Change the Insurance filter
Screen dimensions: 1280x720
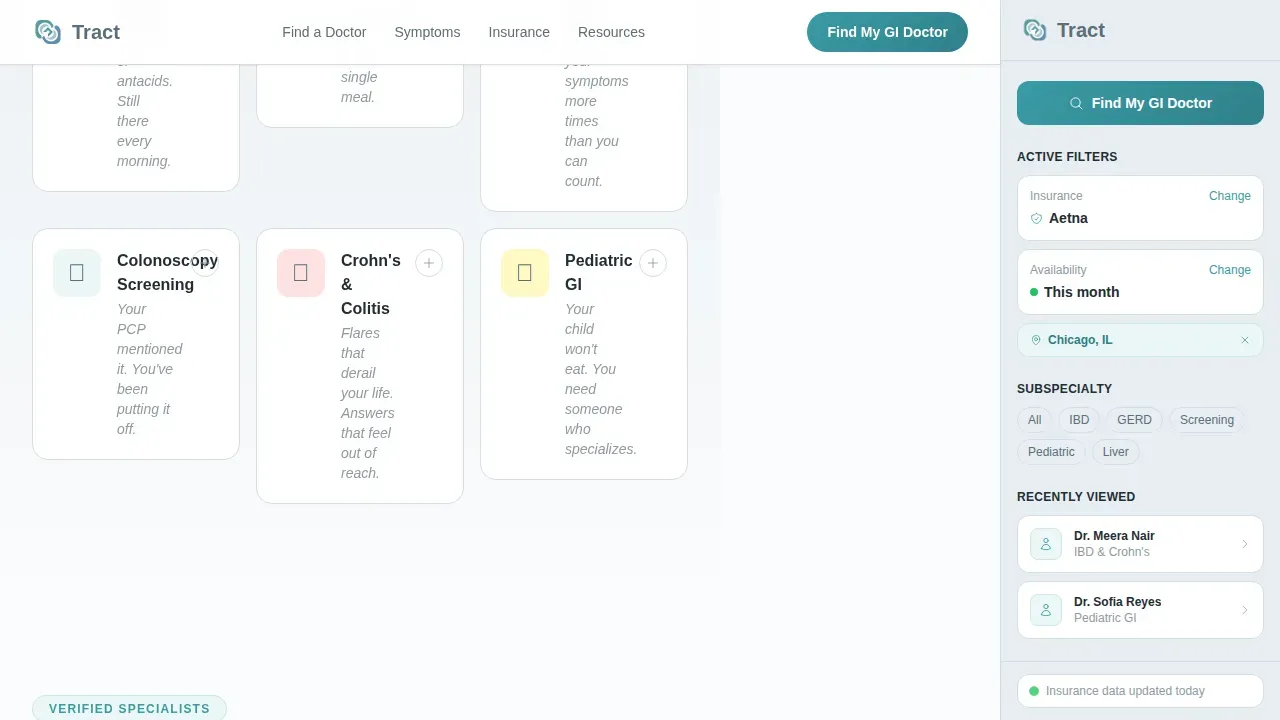(x=1230, y=196)
